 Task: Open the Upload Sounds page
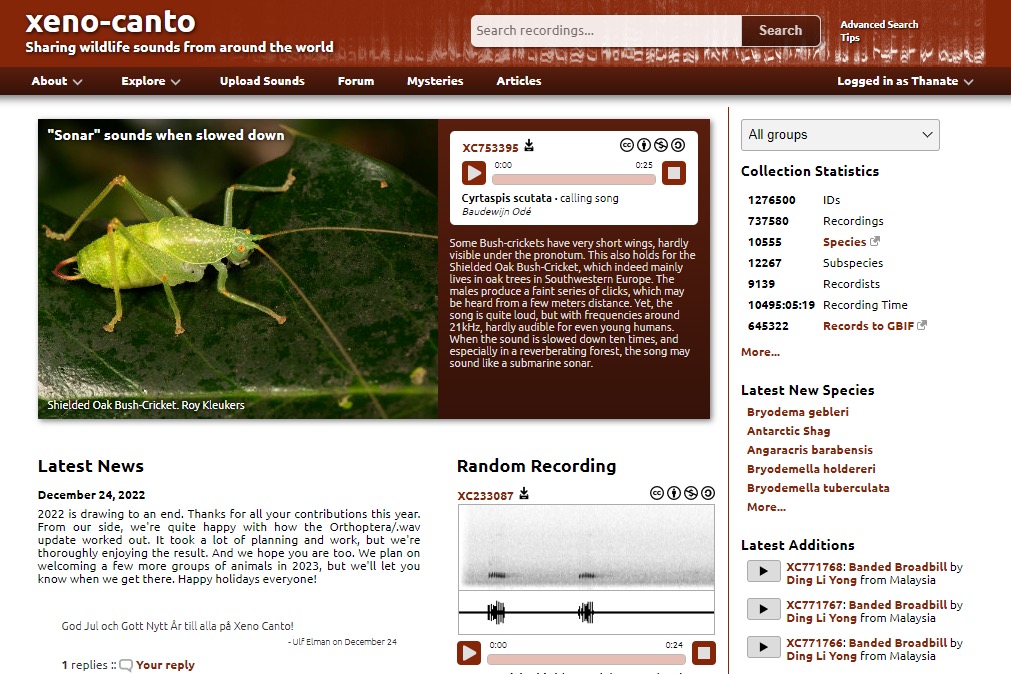[262, 81]
